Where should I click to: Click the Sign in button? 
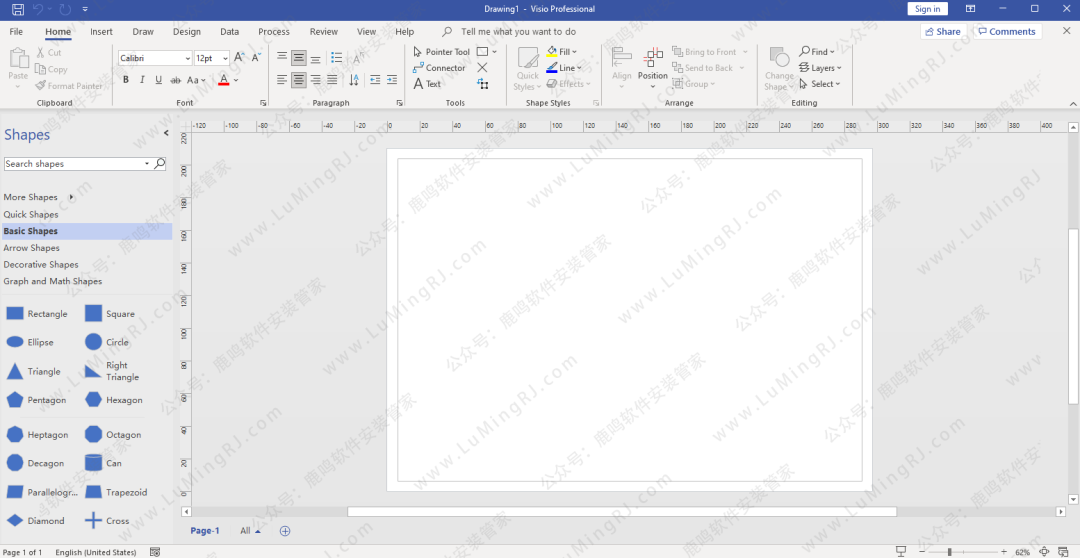[x=927, y=9]
